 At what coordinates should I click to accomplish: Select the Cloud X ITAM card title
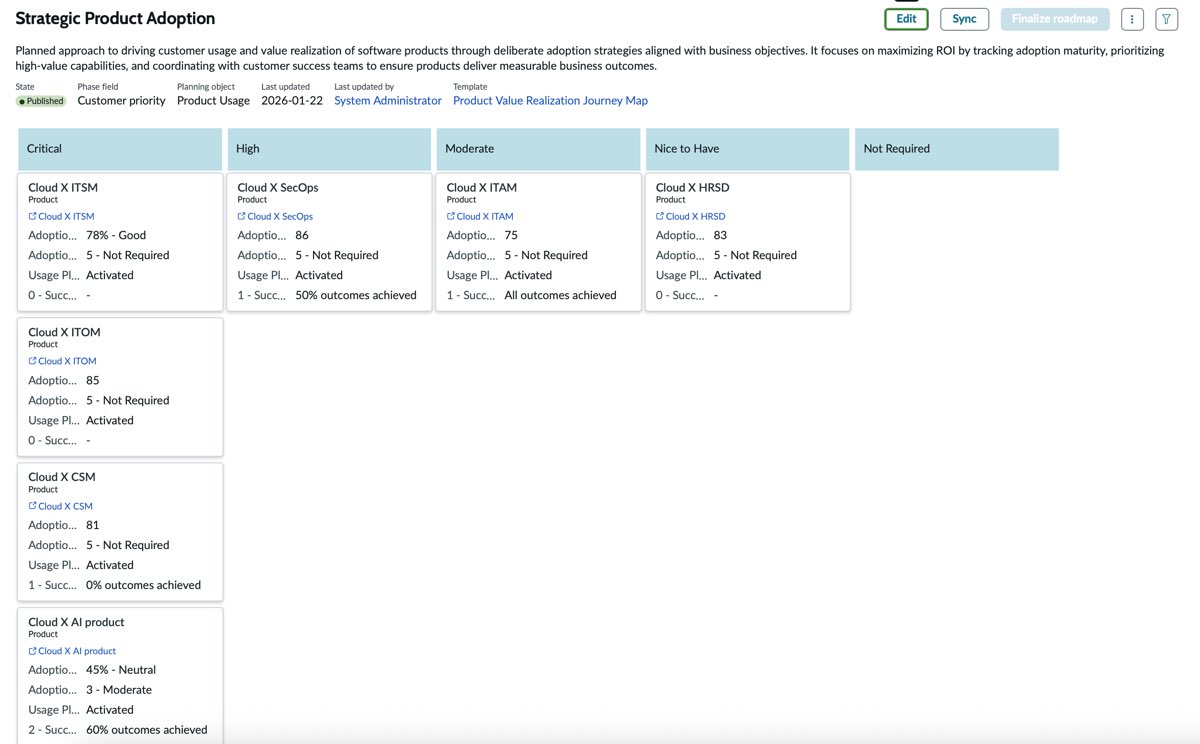coord(482,187)
